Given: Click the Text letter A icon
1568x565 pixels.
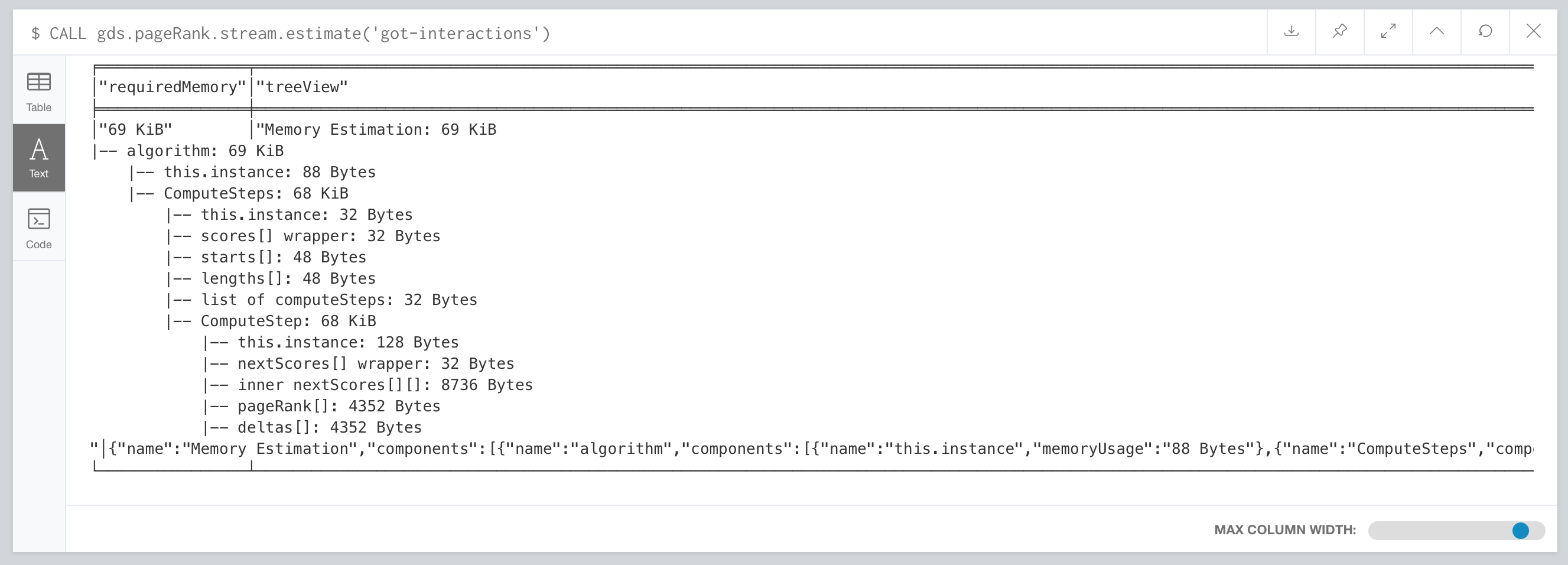Looking at the screenshot, I should pyautogui.click(x=39, y=148).
